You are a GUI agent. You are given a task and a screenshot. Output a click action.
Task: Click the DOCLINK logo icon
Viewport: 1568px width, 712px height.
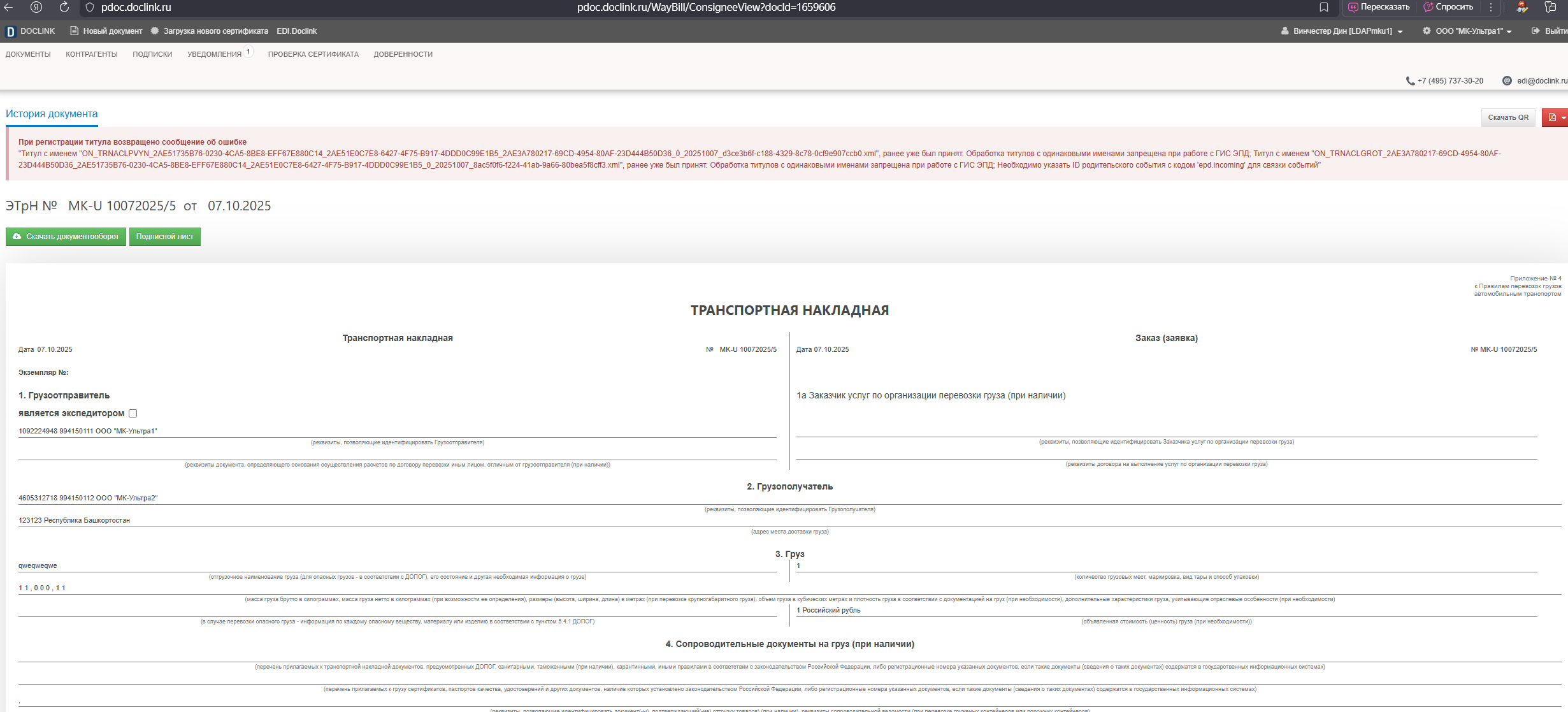(x=10, y=31)
